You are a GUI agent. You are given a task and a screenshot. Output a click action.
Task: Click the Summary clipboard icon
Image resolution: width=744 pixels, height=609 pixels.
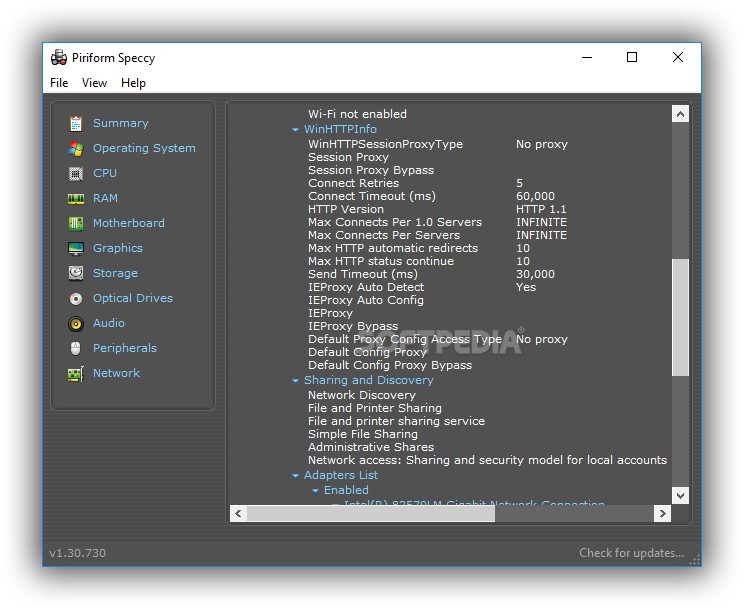(76, 123)
